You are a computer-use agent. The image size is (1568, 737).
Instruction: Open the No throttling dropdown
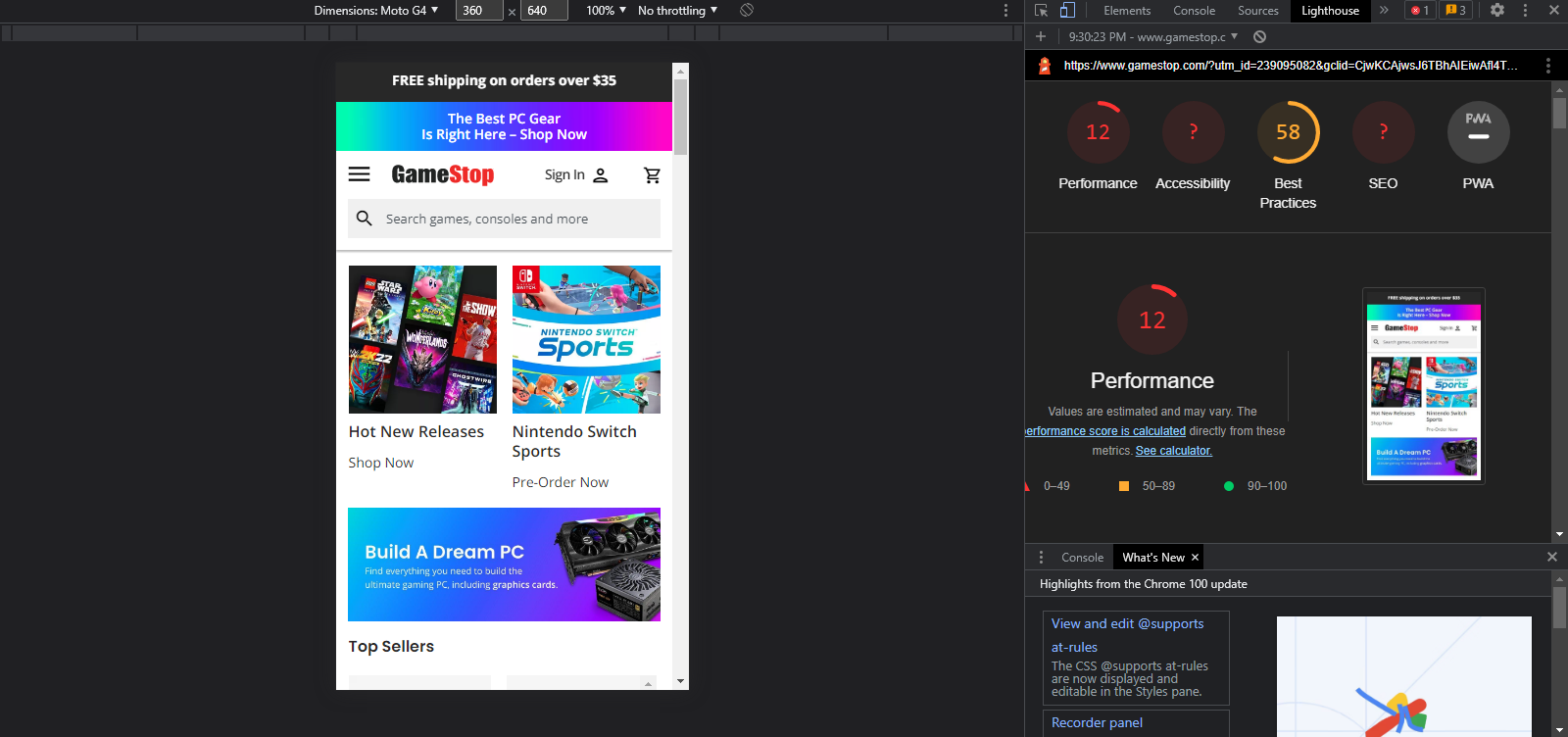[x=677, y=11]
